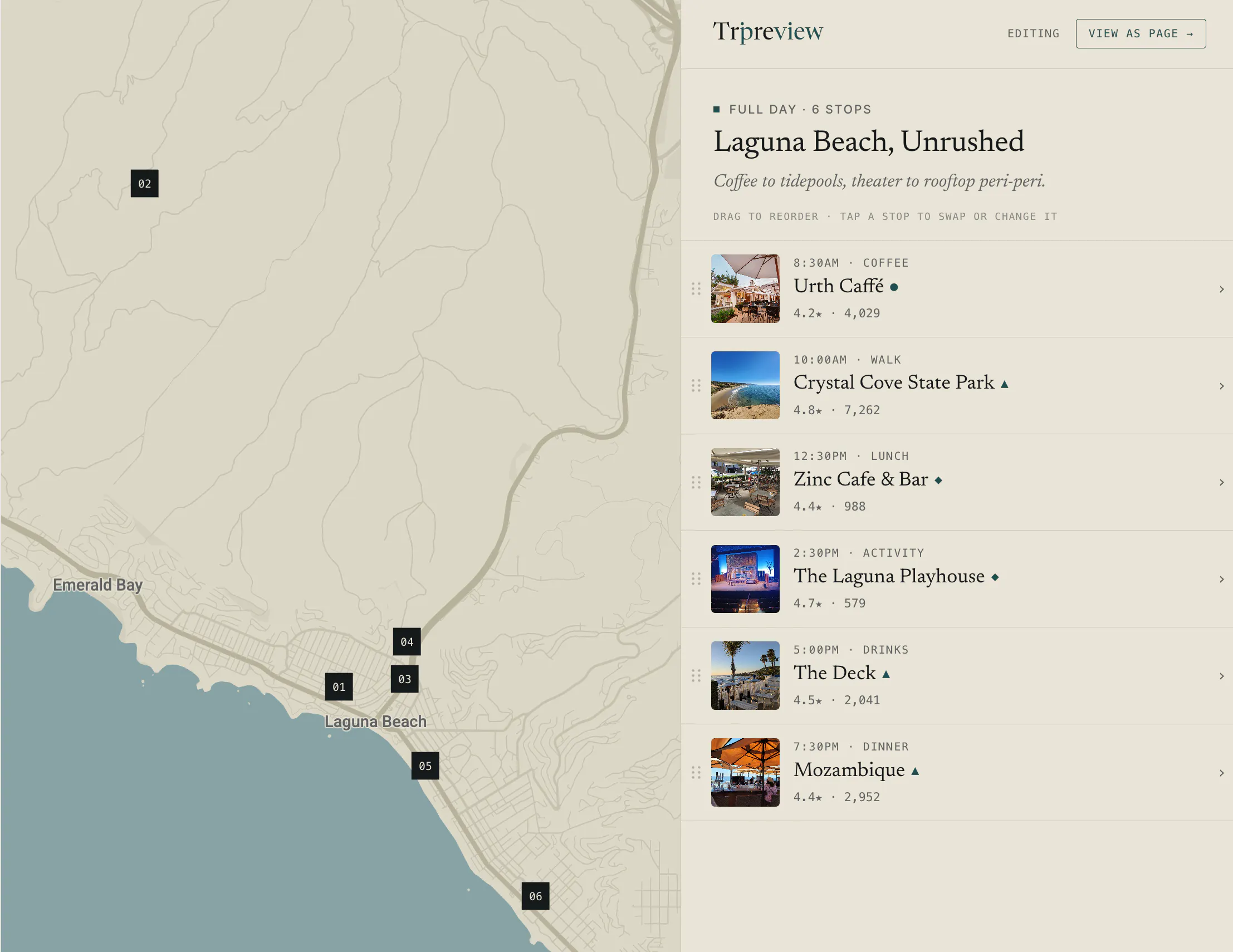Click the triangle marker beside Mozambique
Screen dimensions: 1233x952
(915, 771)
